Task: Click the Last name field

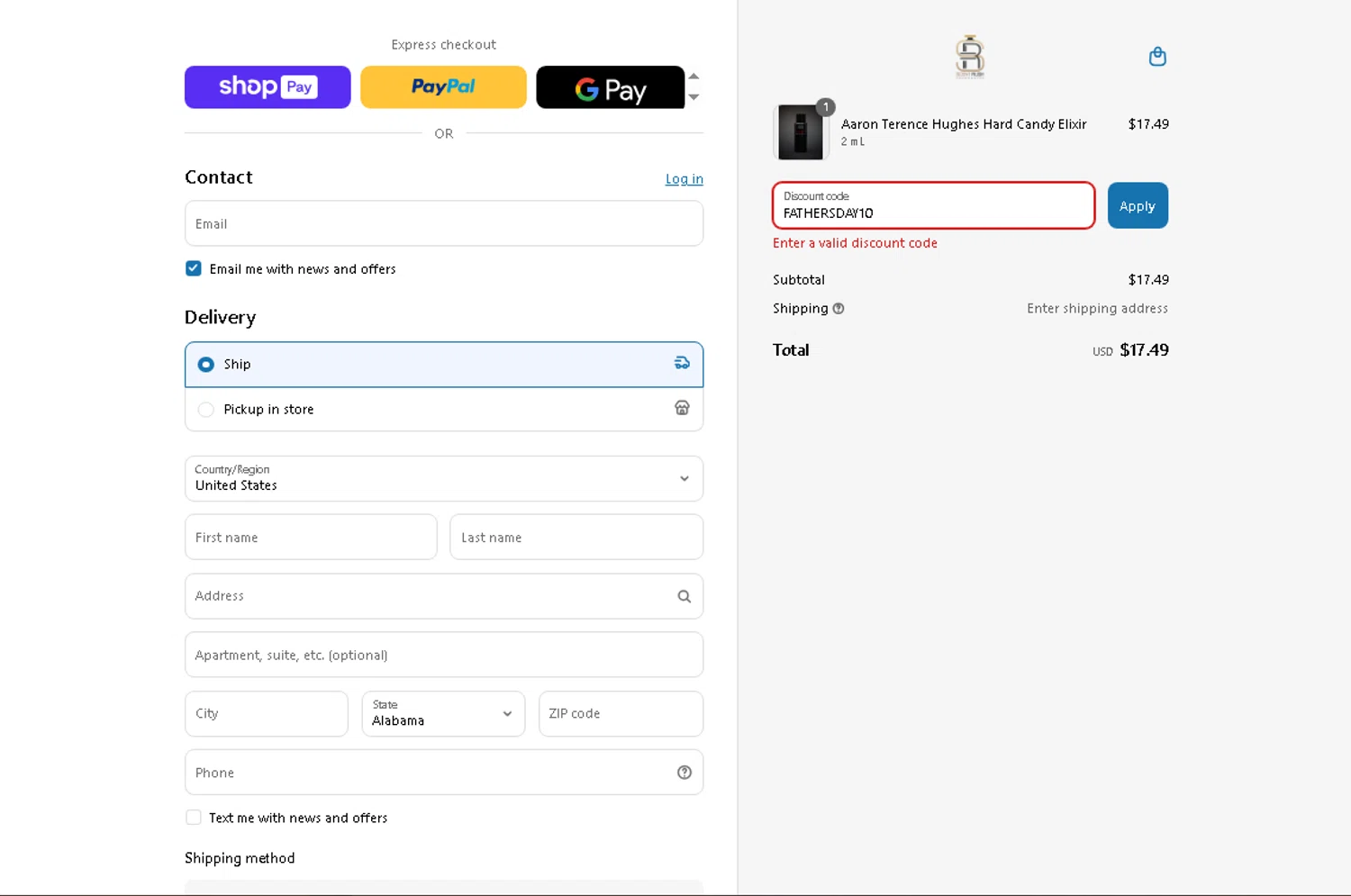Action: coord(576,537)
